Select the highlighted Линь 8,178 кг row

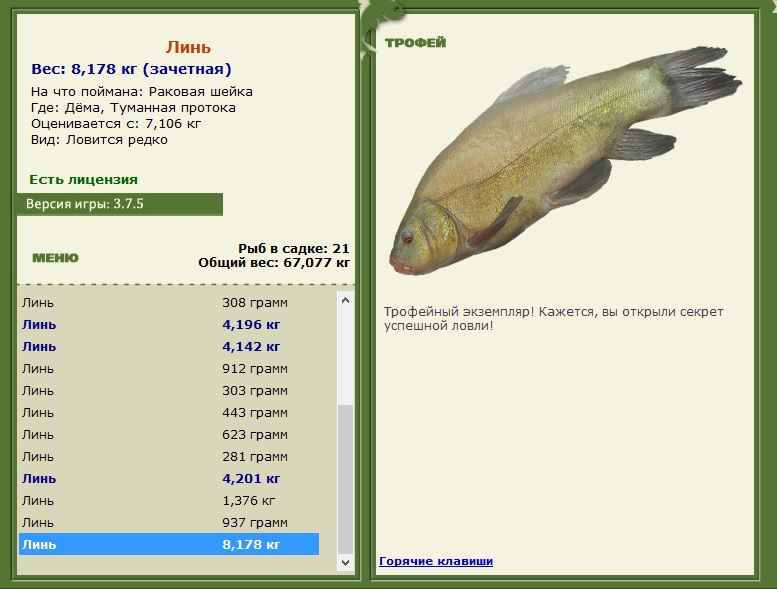168,544
